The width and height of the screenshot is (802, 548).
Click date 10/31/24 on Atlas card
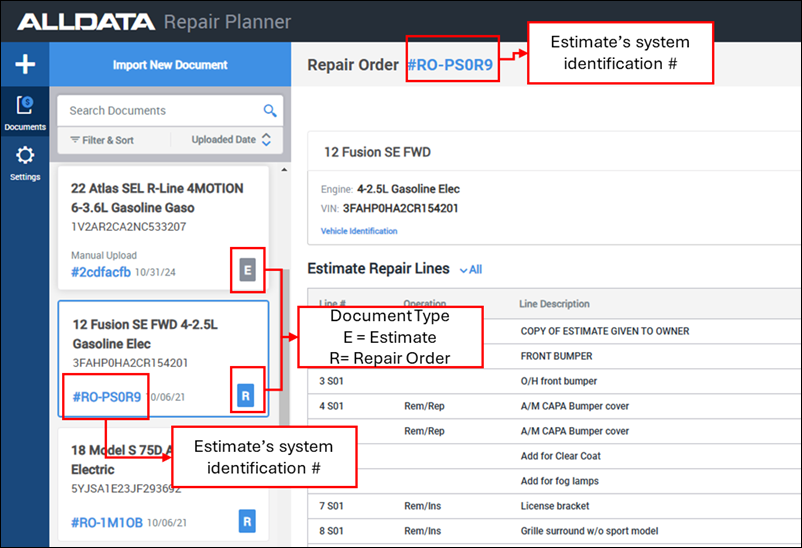pos(155,273)
